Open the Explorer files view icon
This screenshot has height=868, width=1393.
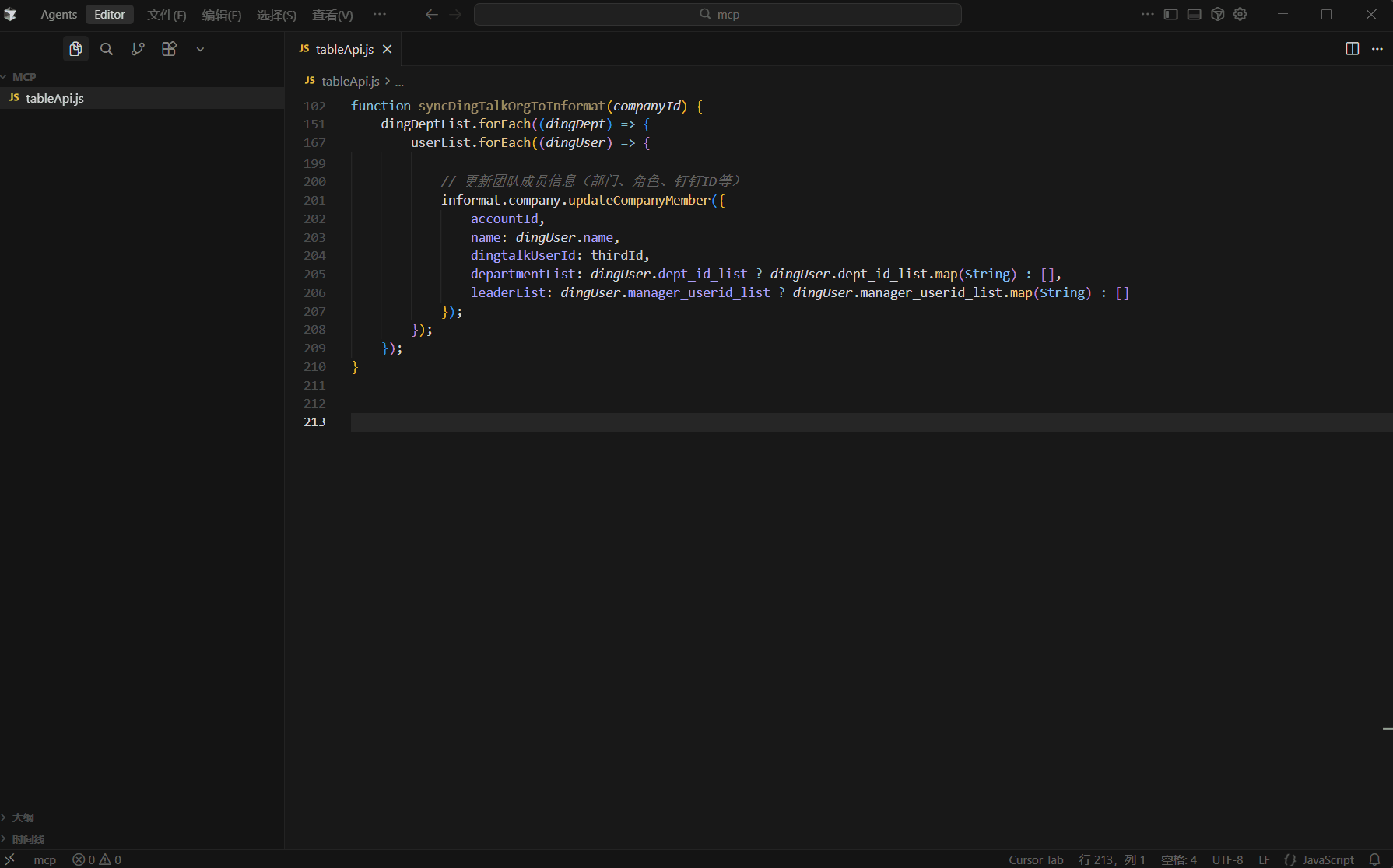75,49
